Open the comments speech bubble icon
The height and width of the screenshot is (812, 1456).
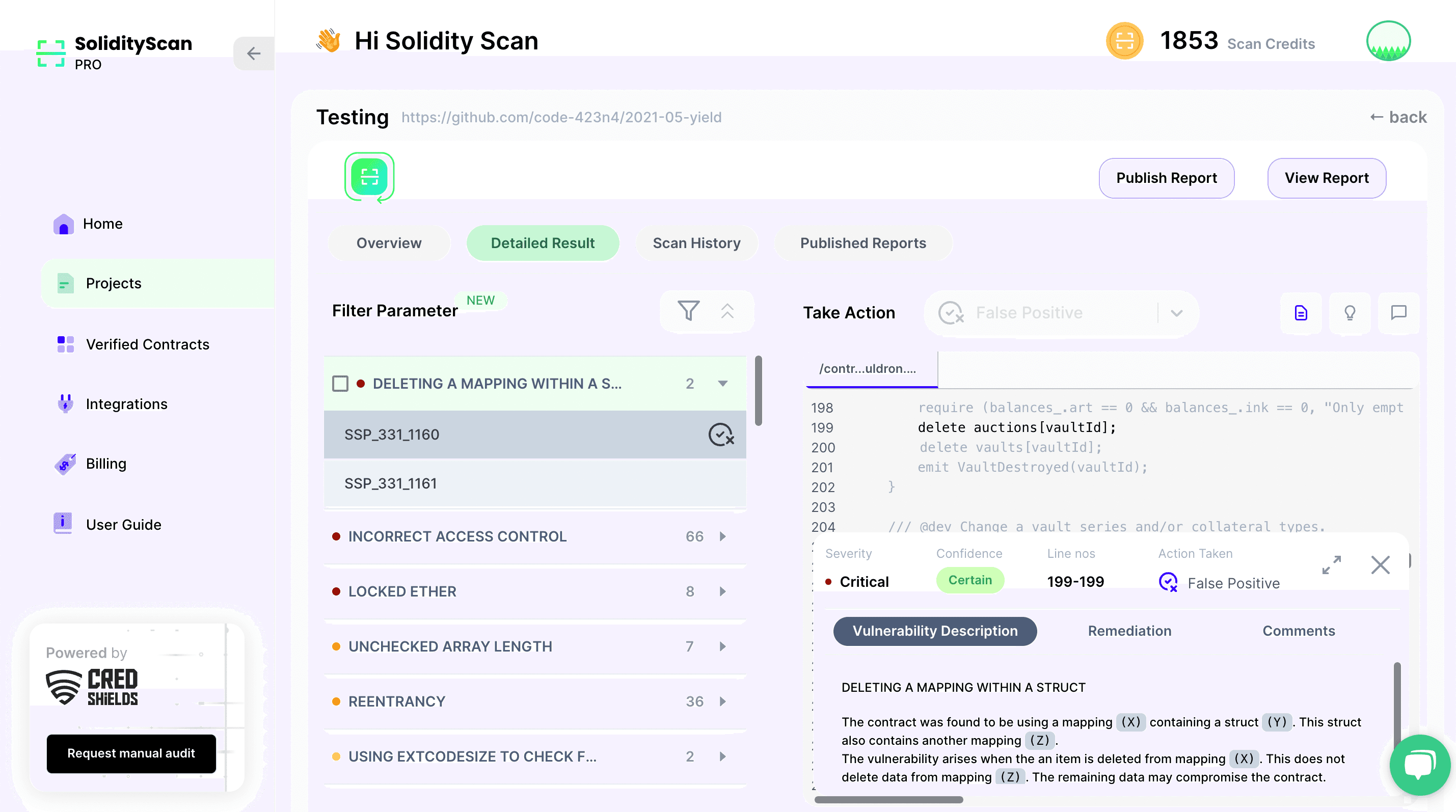(1398, 312)
